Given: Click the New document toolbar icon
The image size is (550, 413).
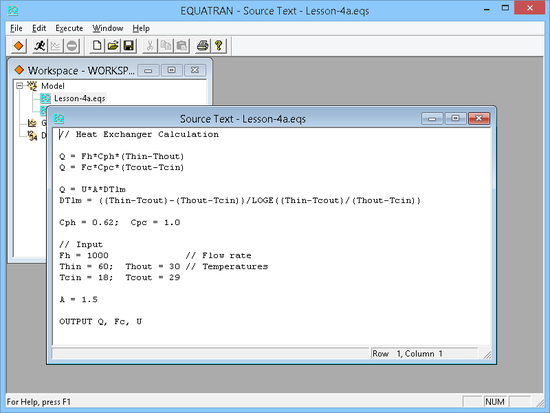Looking at the screenshot, I should [x=97, y=46].
